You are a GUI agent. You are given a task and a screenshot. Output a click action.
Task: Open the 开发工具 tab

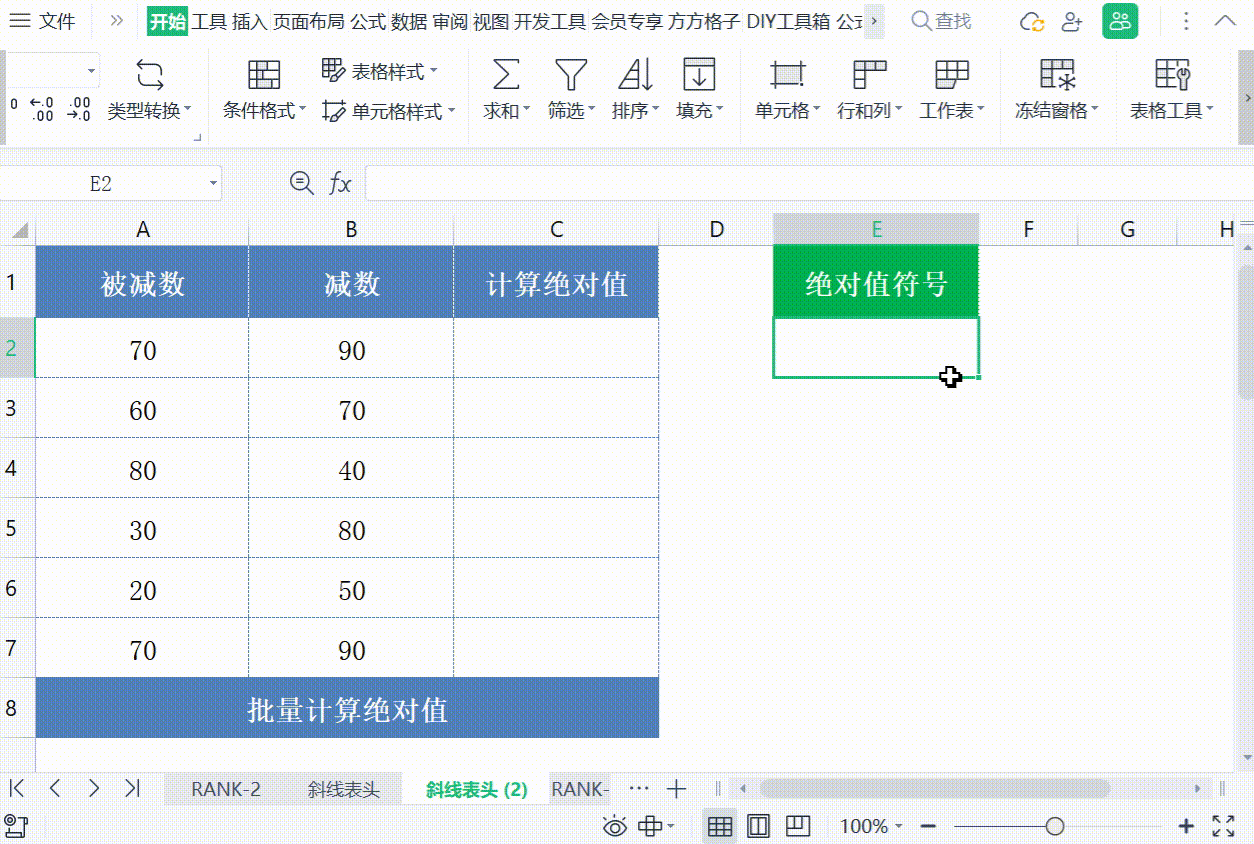[x=550, y=21]
